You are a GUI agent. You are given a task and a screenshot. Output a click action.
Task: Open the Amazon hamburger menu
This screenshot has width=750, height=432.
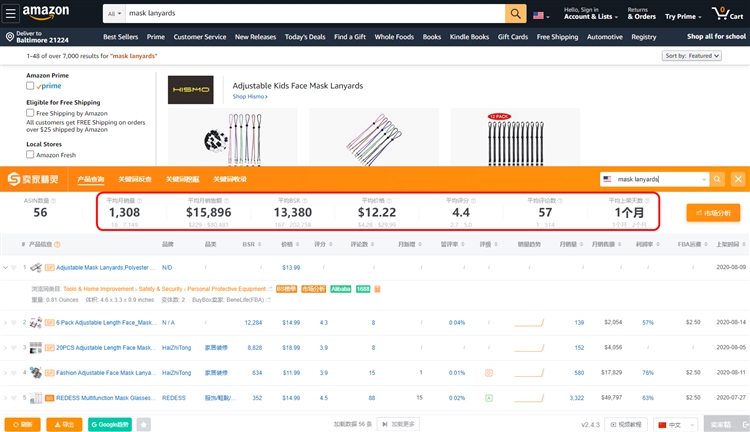pyautogui.click(x=10, y=15)
